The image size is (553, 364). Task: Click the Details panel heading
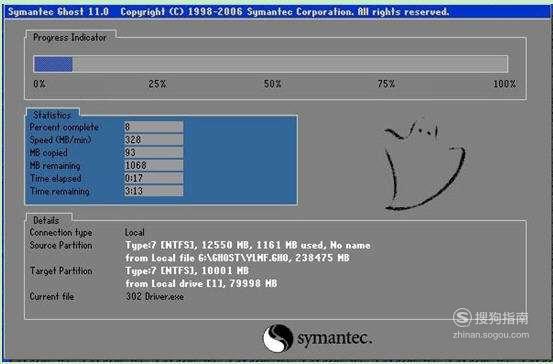click(46, 220)
